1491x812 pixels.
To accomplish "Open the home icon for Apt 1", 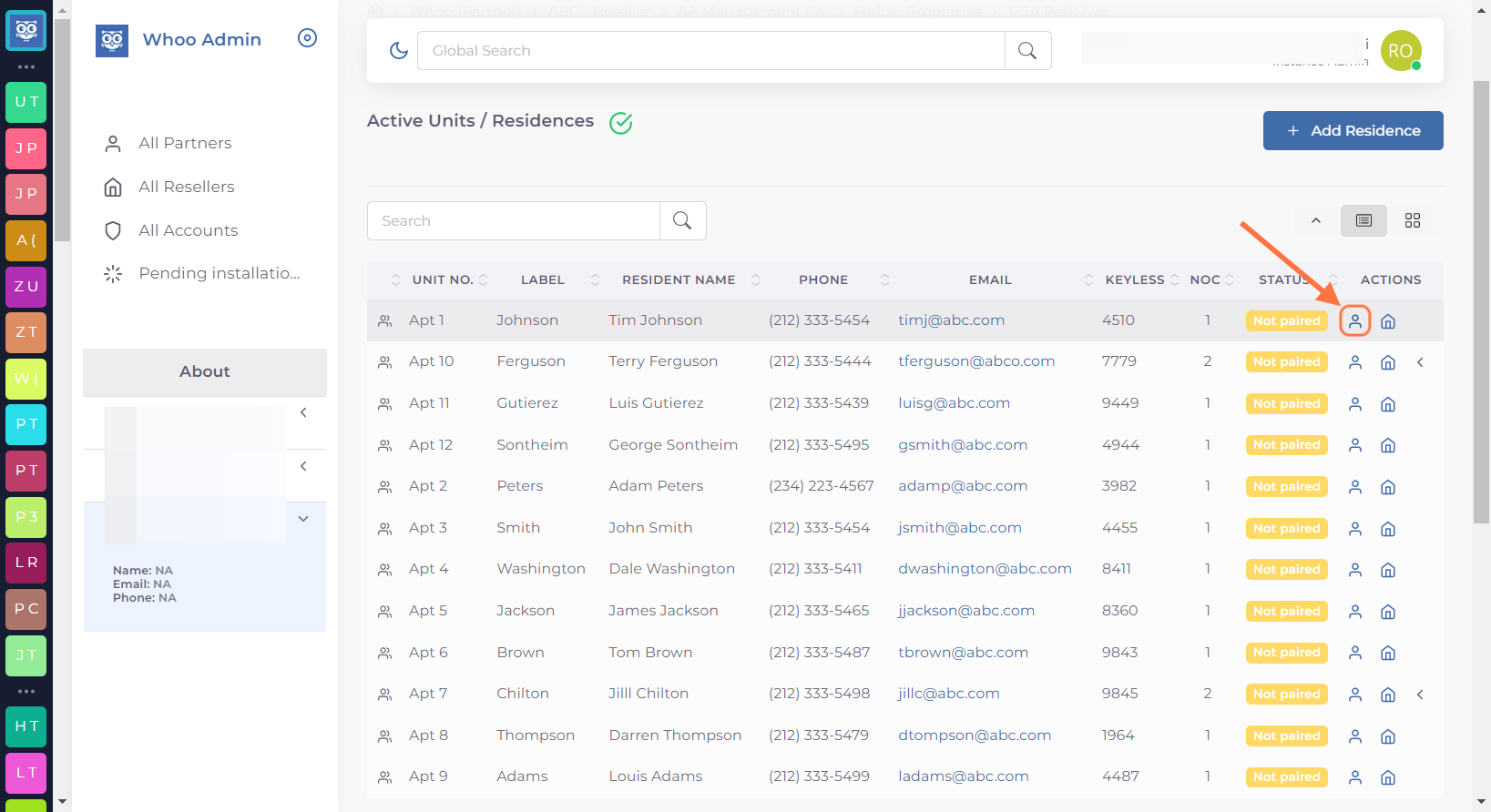I will coord(1388,321).
